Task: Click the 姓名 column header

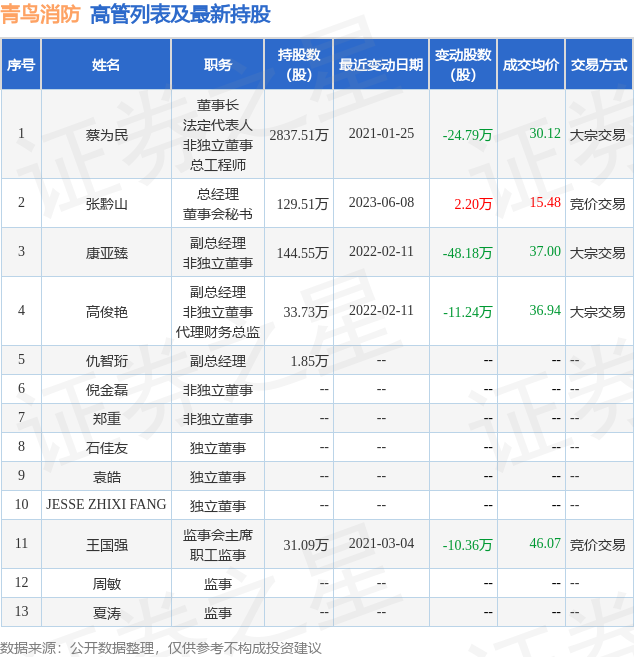Action: (x=106, y=65)
